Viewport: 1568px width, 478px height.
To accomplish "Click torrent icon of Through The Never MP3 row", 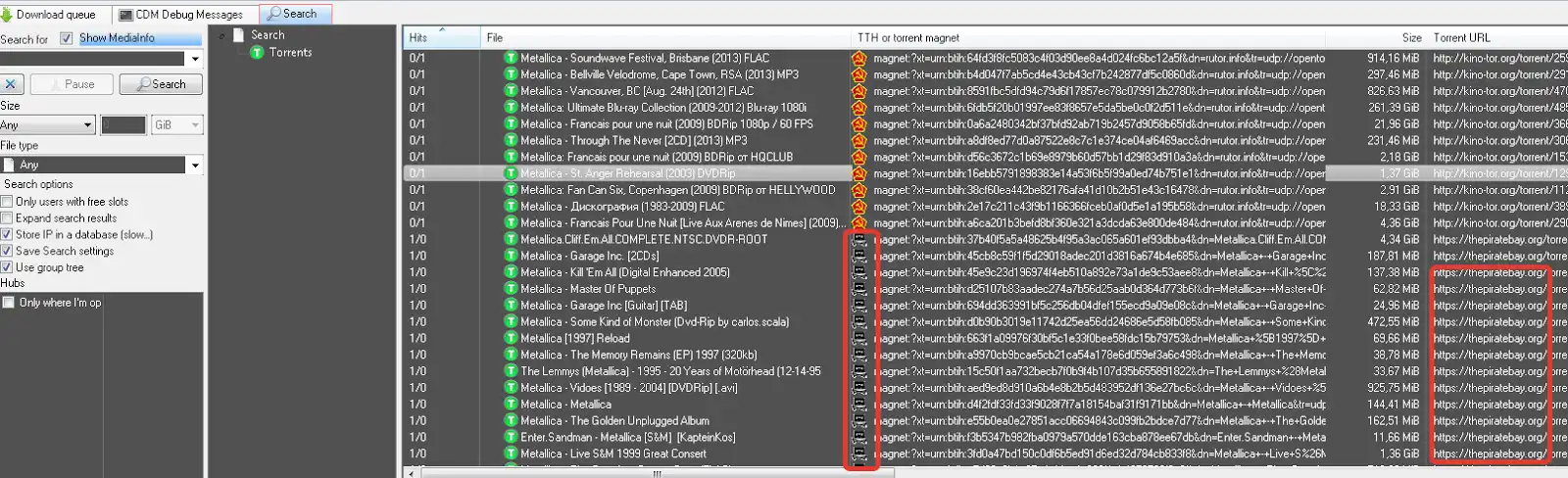I will 511,140.
